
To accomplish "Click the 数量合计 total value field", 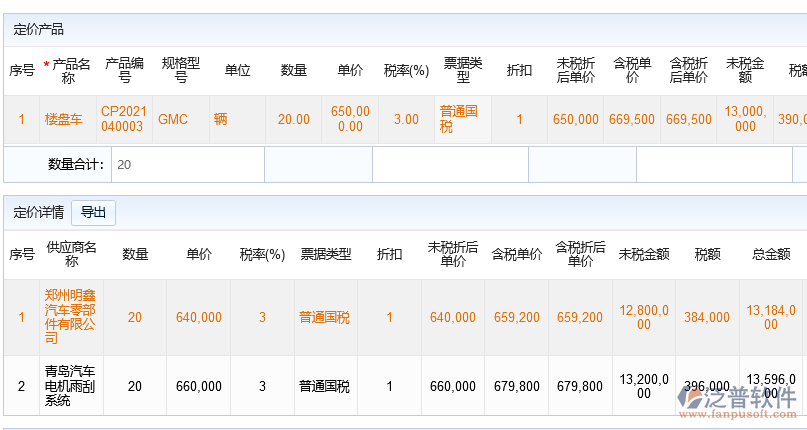I will tap(186, 165).
